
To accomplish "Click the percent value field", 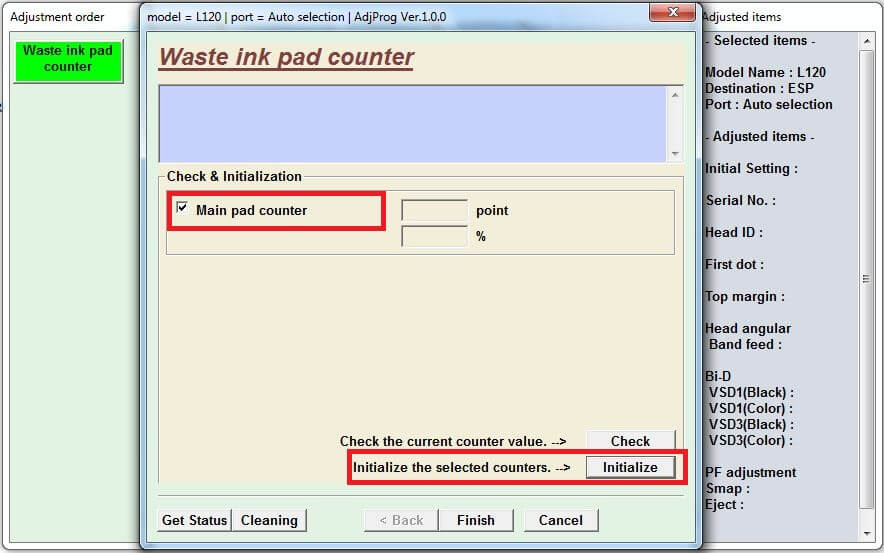I will point(434,236).
